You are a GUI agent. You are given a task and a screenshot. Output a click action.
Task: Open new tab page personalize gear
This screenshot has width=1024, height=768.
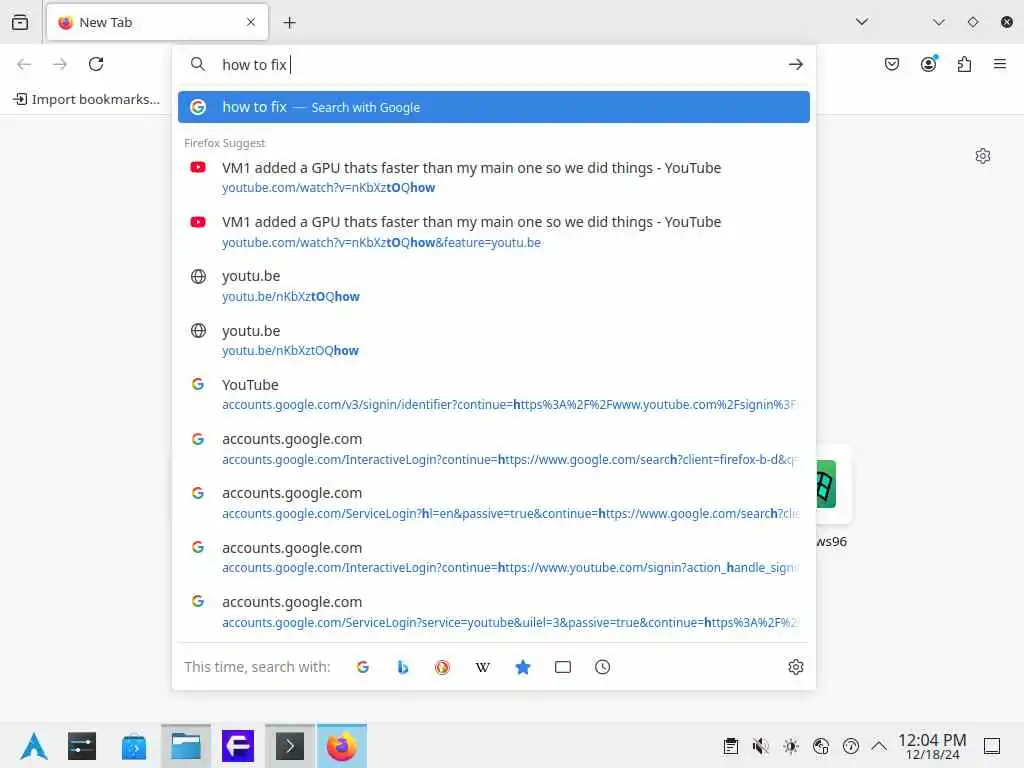coord(983,156)
